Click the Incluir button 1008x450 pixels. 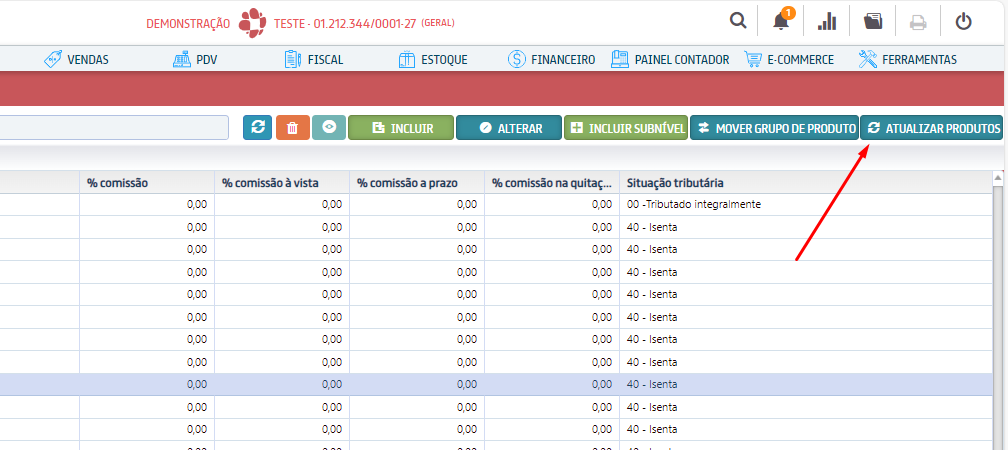pyautogui.click(x=401, y=128)
